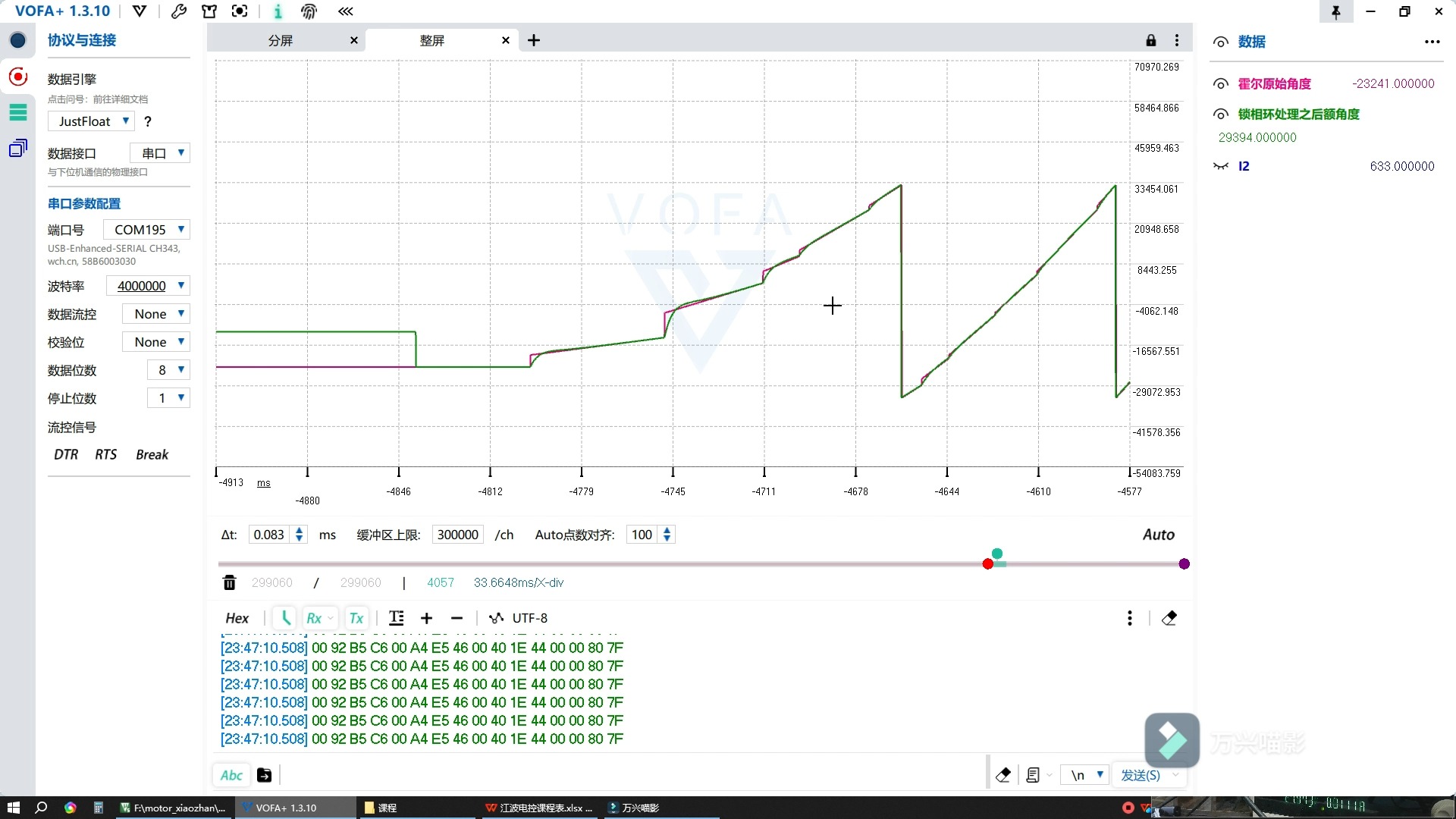
Task: Click the Auto scale button
Action: [x=1159, y=535]
